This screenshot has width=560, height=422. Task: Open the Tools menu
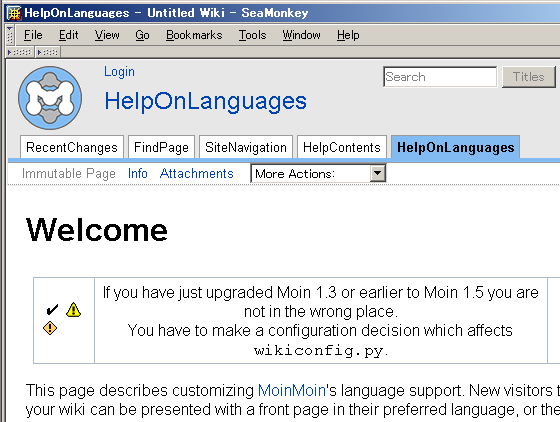[252, 35]
